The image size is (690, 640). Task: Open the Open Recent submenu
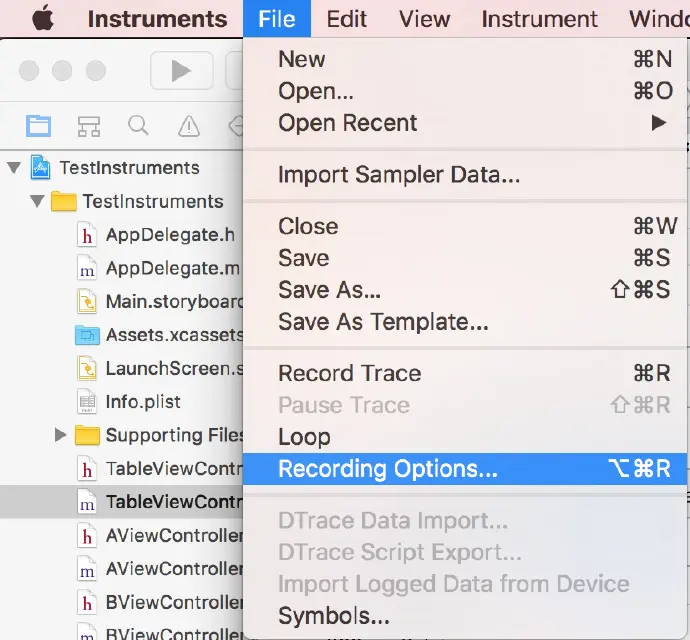pyautogui.click(x=347, y=123)
